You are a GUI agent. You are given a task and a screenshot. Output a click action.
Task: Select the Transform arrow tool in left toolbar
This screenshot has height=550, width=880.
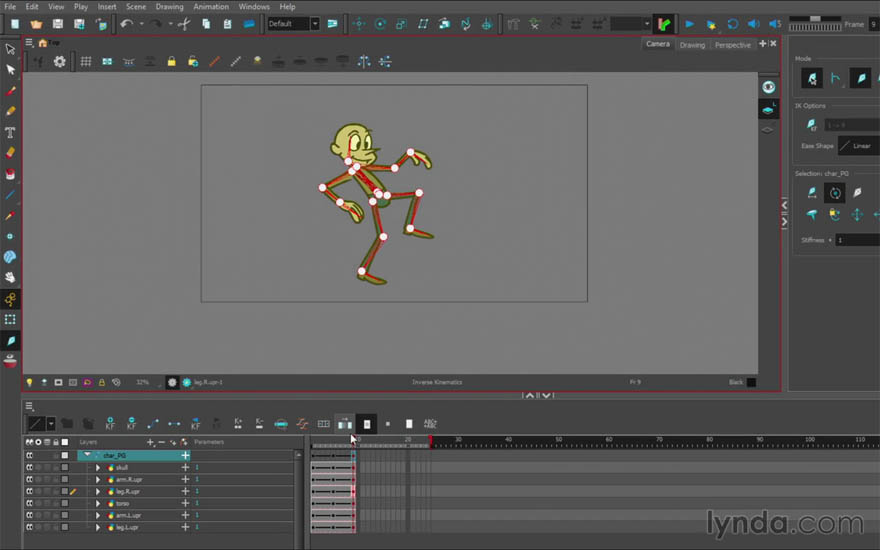[10, 49]
